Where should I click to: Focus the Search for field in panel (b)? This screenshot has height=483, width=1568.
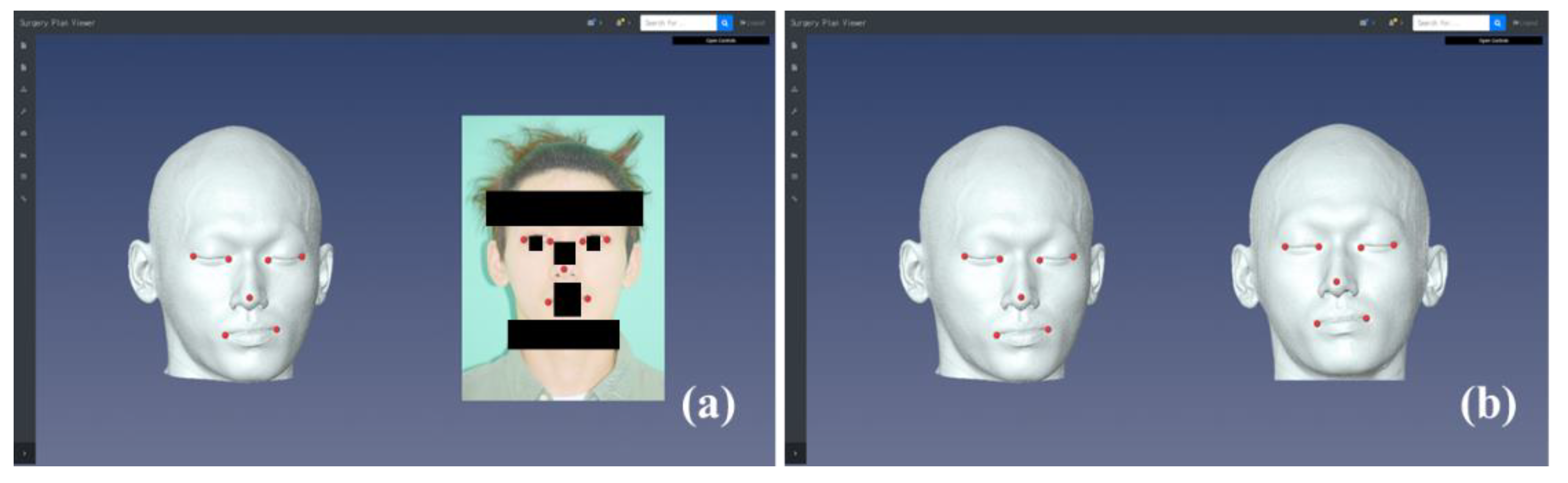pos(1451,23)
